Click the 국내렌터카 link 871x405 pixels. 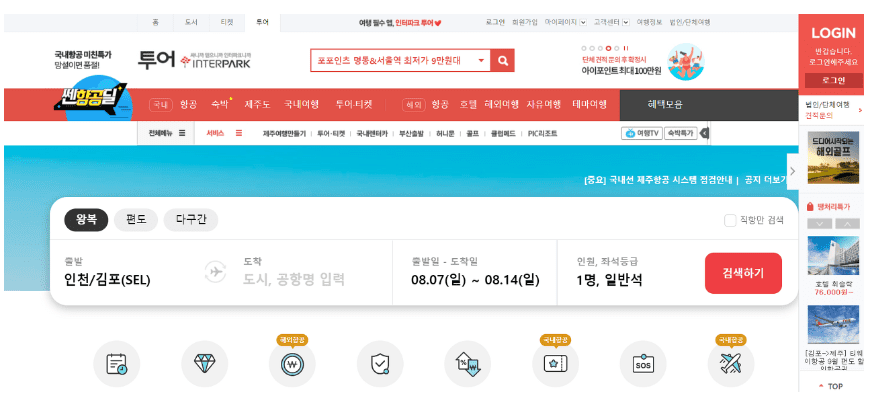click(x=372, y=134)
